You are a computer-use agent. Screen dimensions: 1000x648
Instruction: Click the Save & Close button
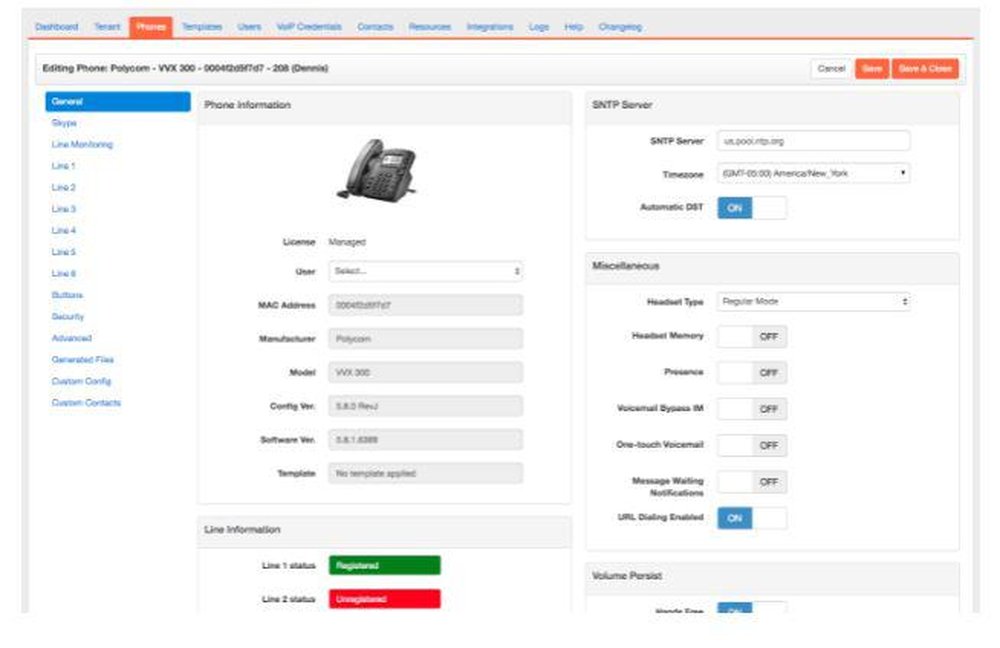(x=925, y=69)
